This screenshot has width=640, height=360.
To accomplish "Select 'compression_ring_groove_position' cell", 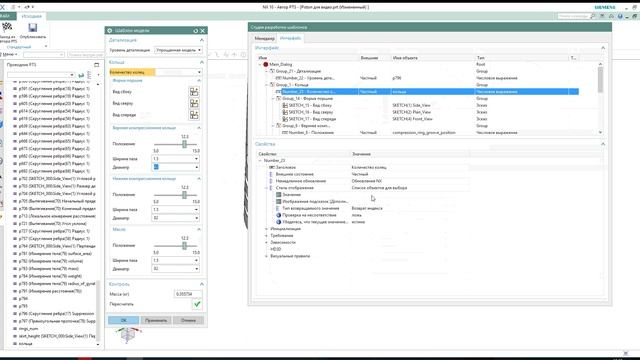I will [424, 133].
